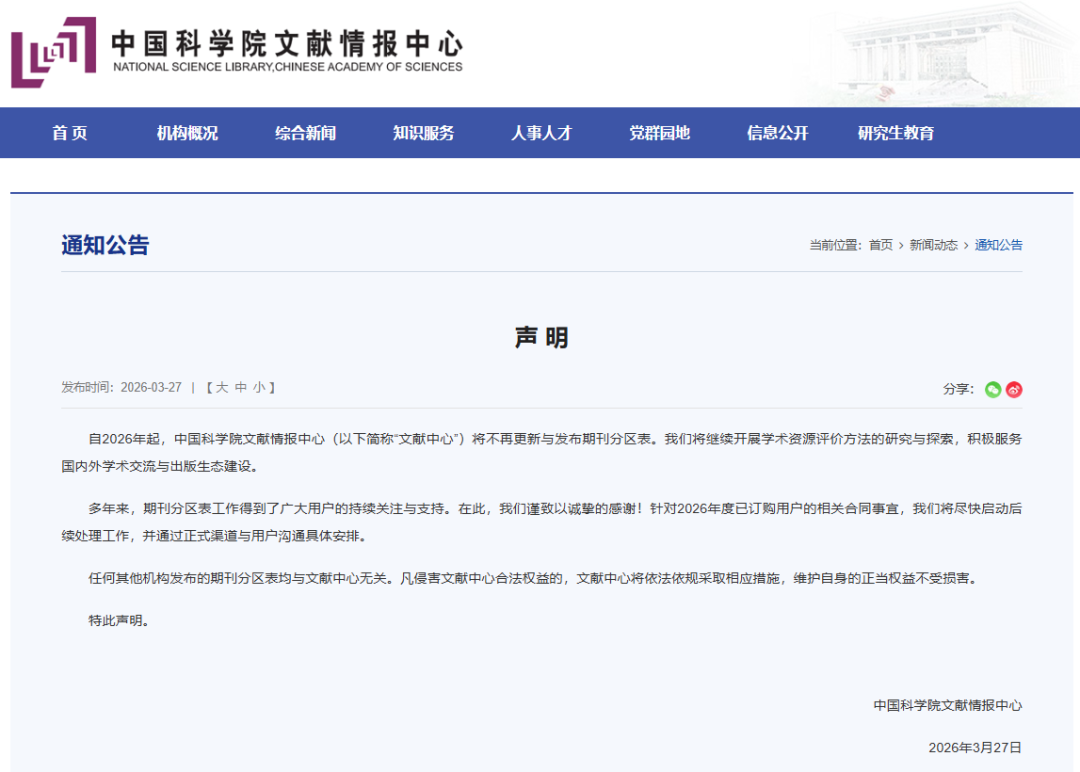Set font size to 大 (large)
Screen dimensions: 1080x772
223,387
